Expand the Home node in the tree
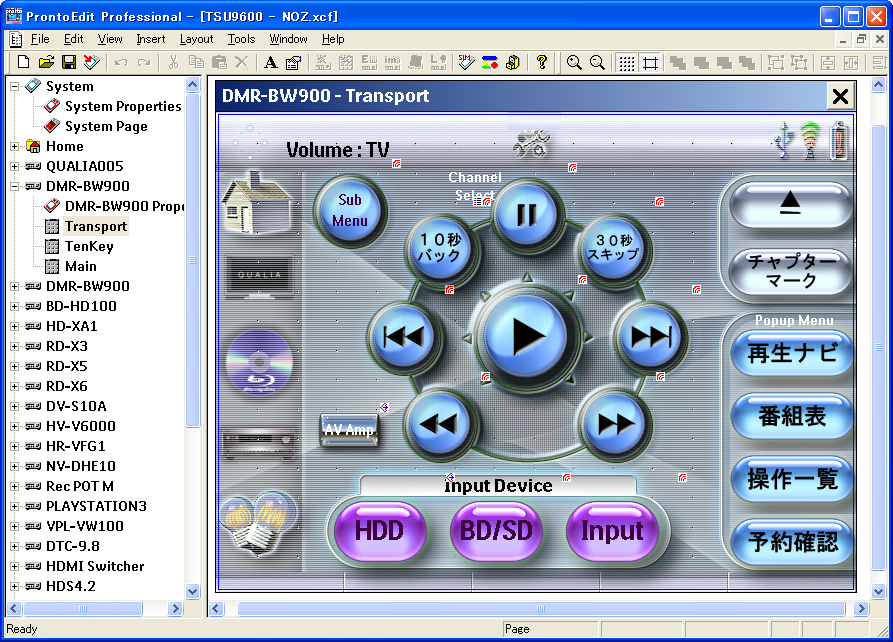893x642 pixels. tap(15, 147)
